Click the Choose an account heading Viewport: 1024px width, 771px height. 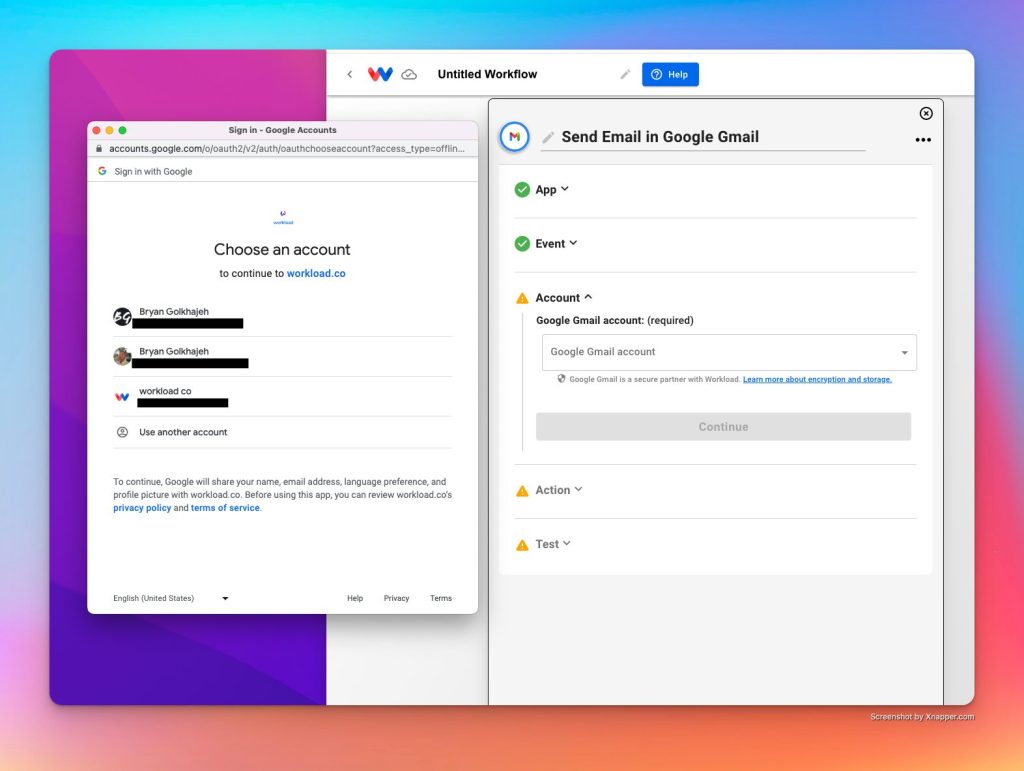282,249
